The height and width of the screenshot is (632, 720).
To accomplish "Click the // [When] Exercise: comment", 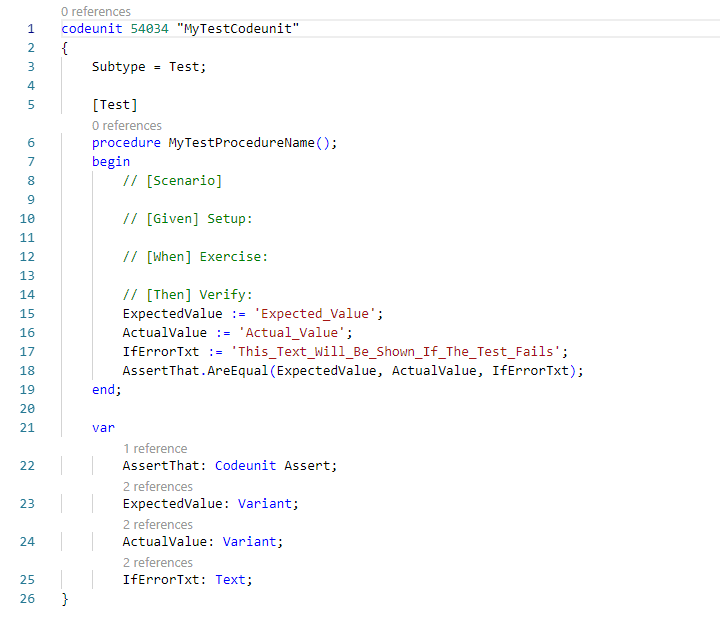I will point(195,257).
